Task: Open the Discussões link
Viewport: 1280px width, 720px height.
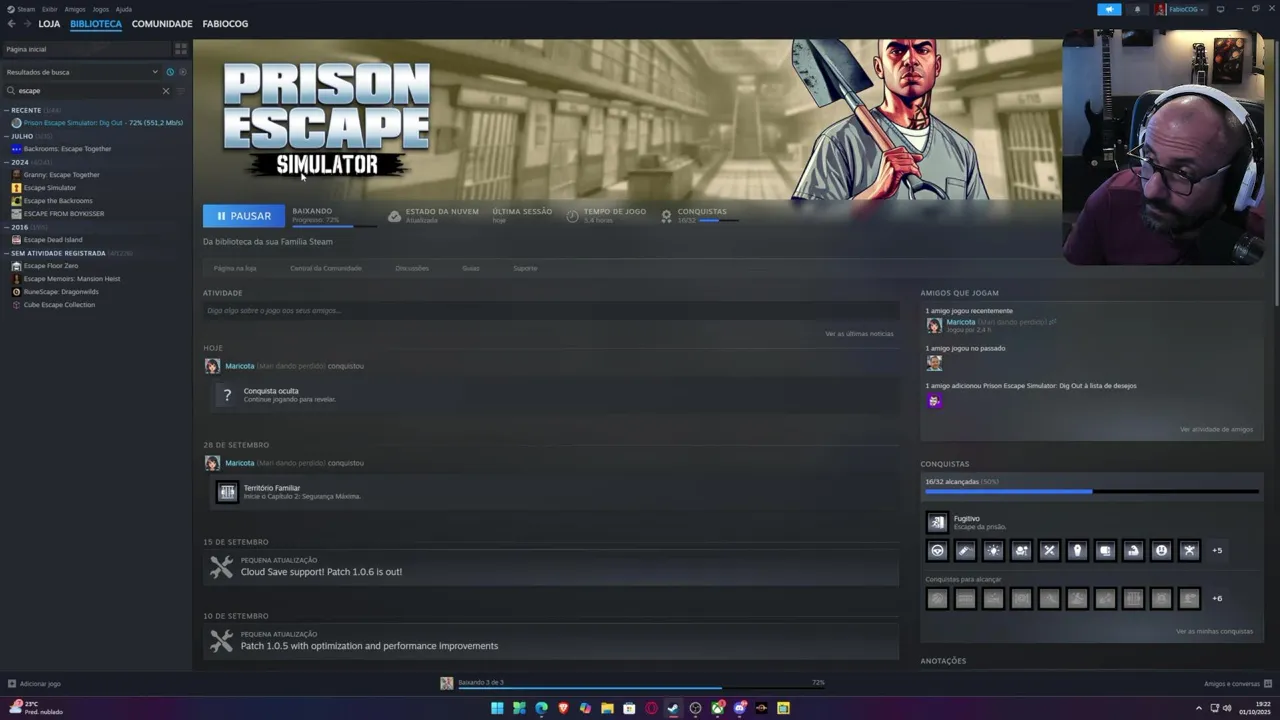Action: coord(412,268)
